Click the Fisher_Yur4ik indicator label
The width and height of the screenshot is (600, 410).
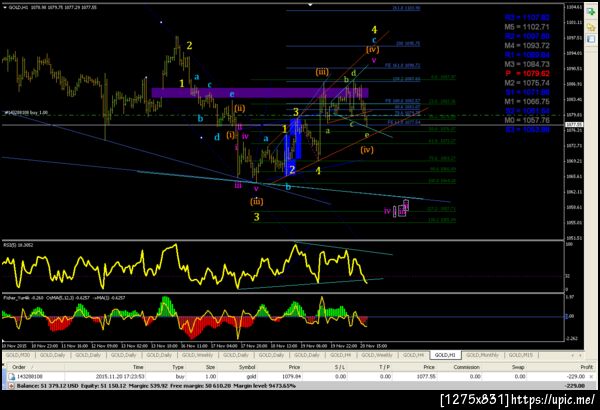point(64,298)
